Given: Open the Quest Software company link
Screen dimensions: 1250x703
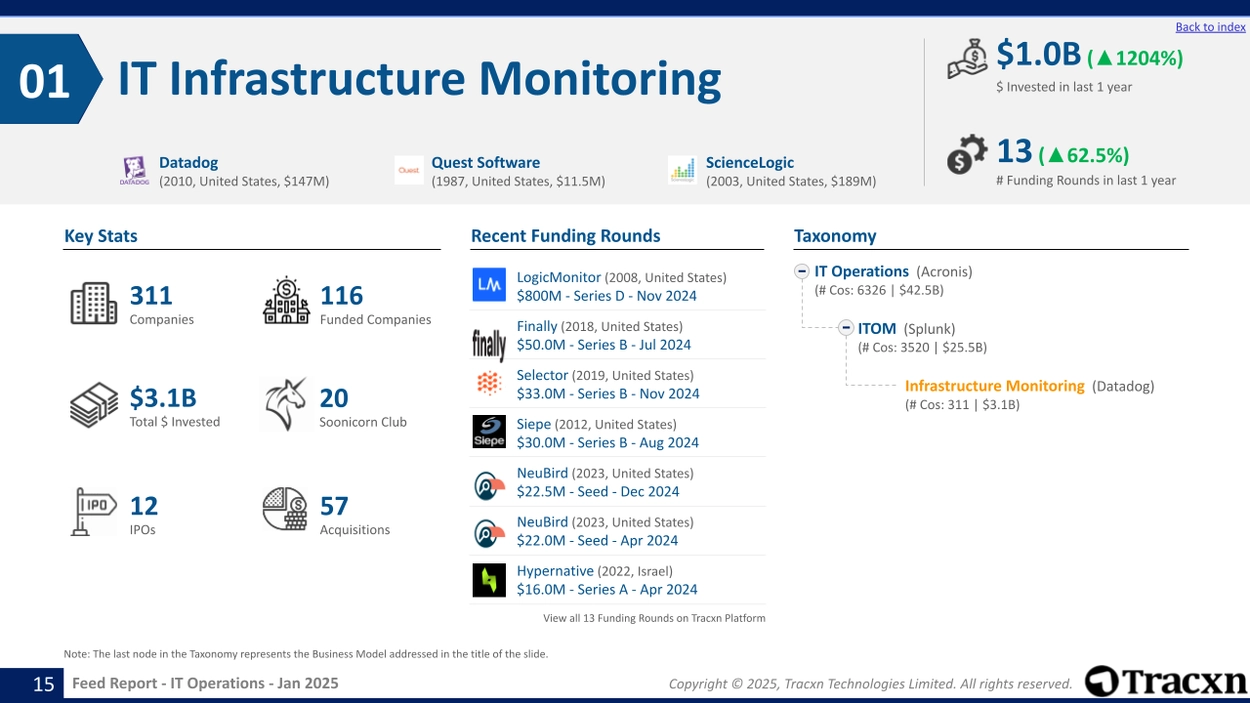Looking at the screenshot, I should 485,162.
